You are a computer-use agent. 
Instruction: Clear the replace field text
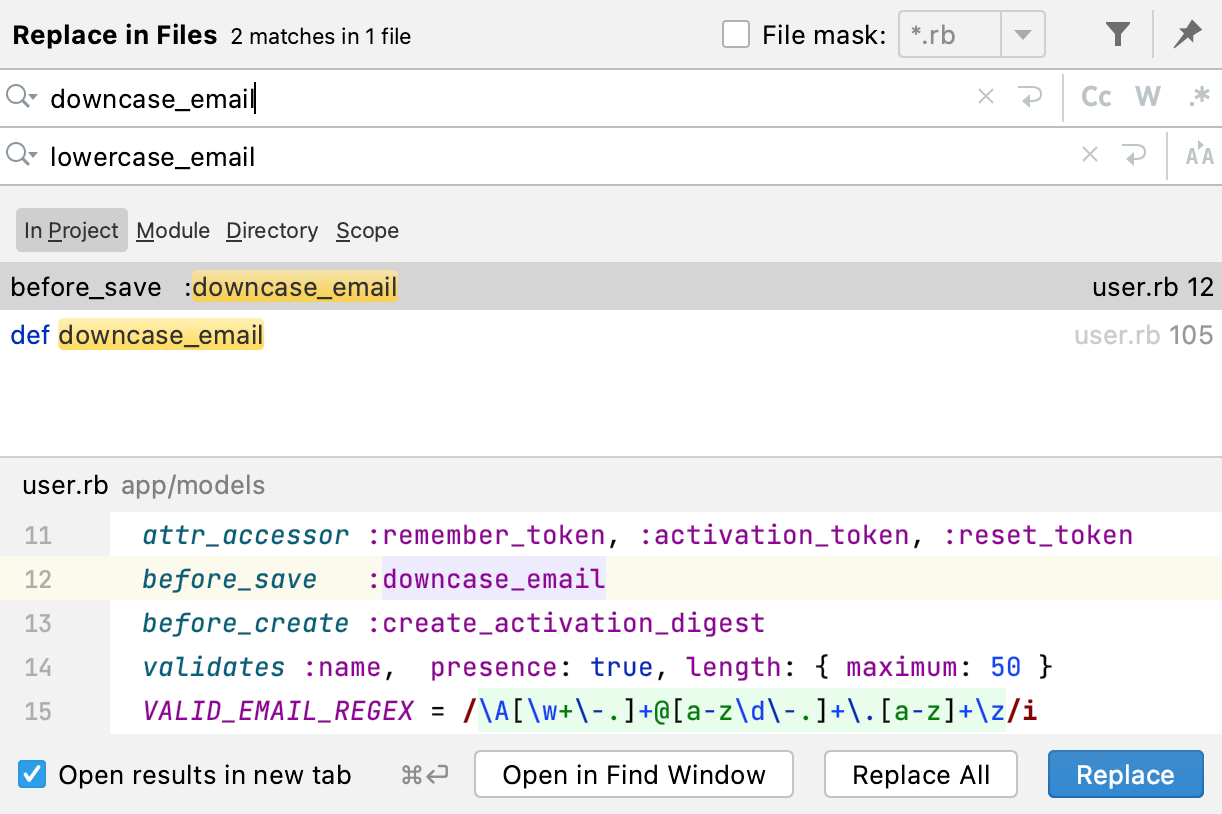[1090, 155]
